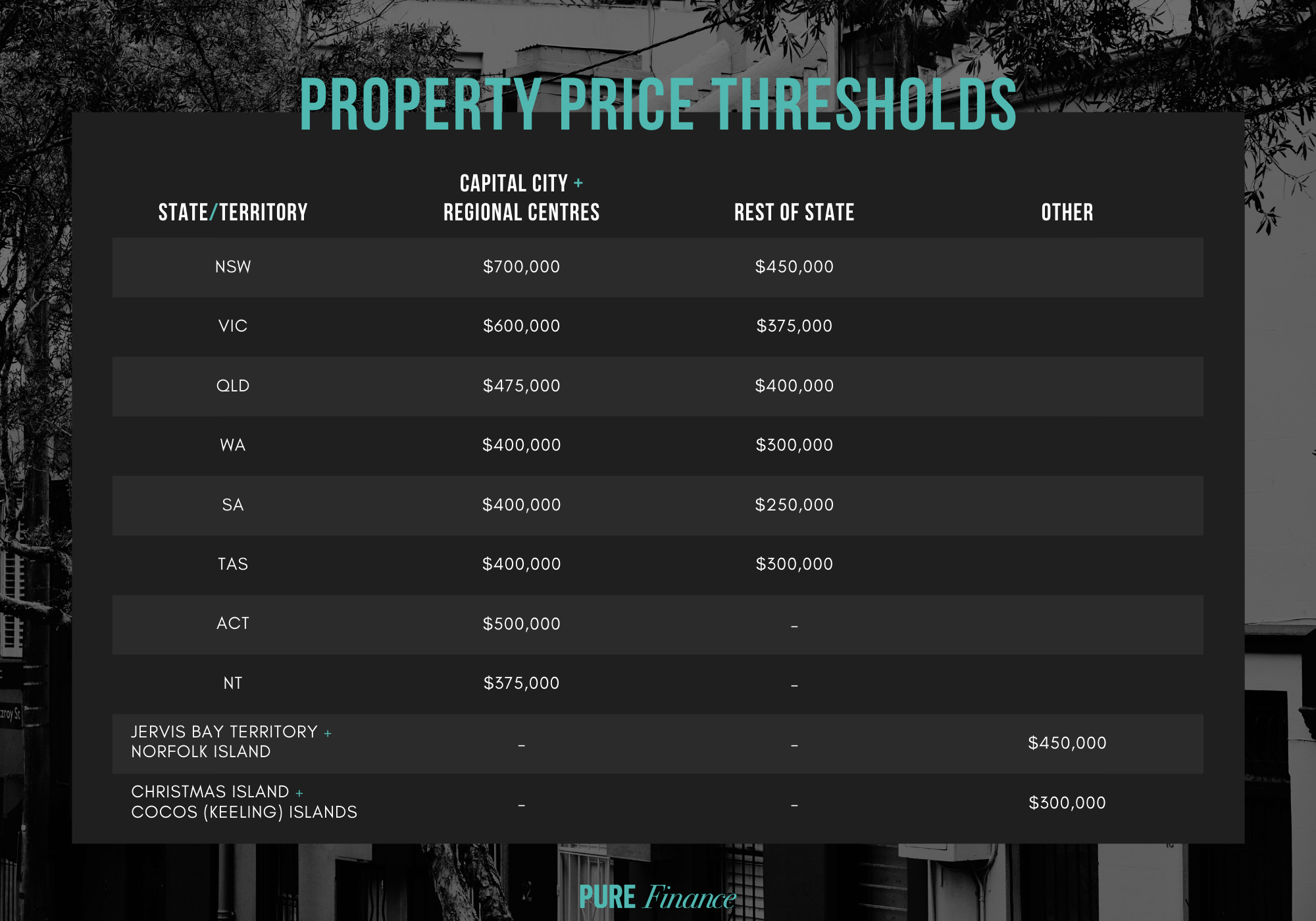Click the WA row label
This screenshot has width=1316, height=921.
pos(233,445)
